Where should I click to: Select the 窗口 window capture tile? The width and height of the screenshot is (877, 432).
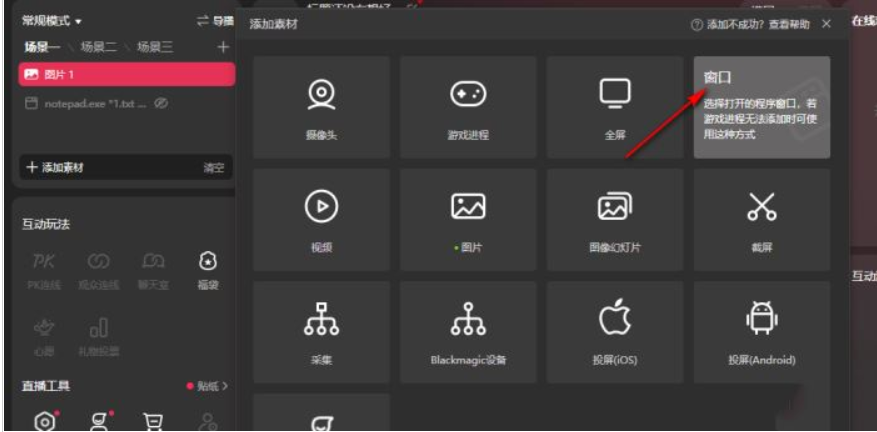[762, 107]
